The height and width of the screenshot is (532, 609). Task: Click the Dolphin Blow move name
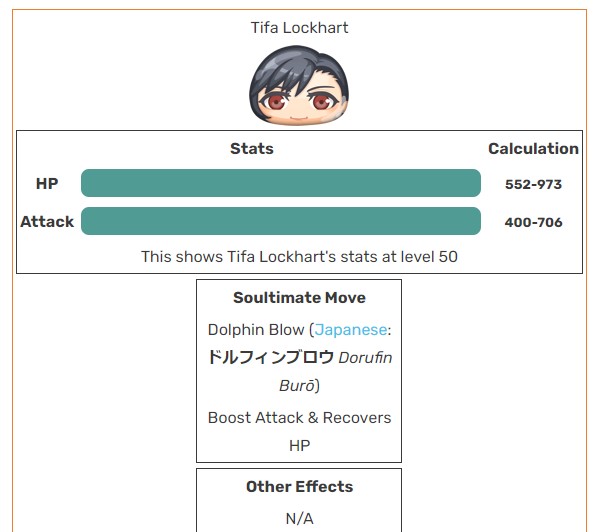point(256,330)
